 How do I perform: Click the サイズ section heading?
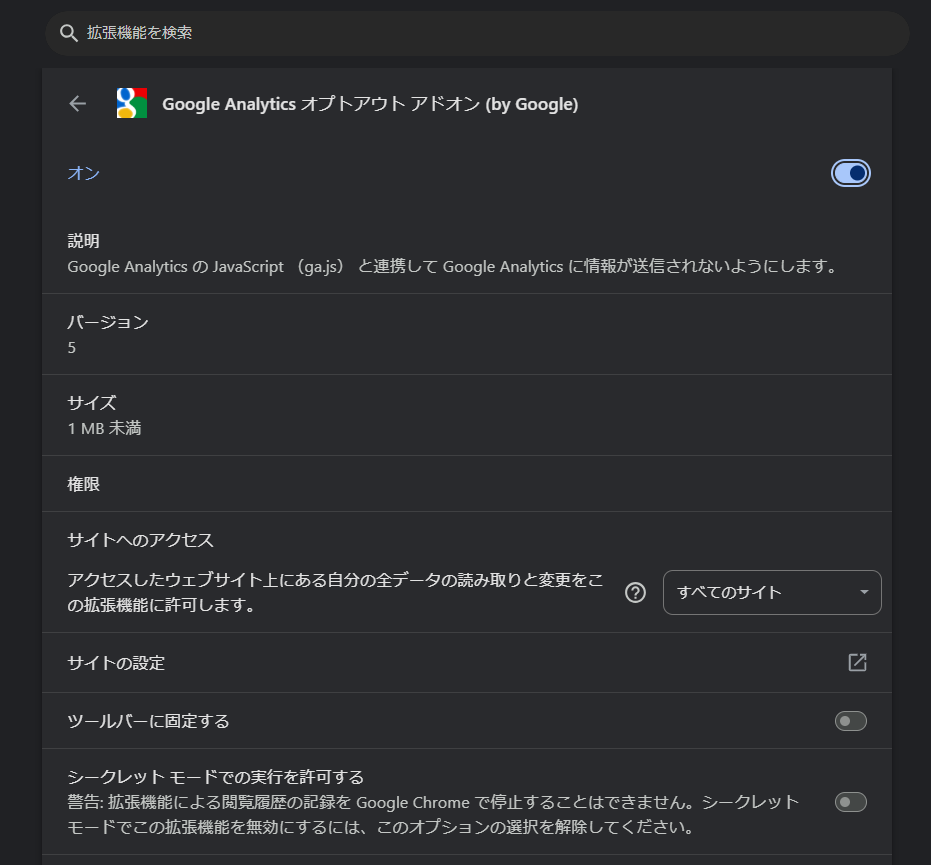(x=92, y=403)
